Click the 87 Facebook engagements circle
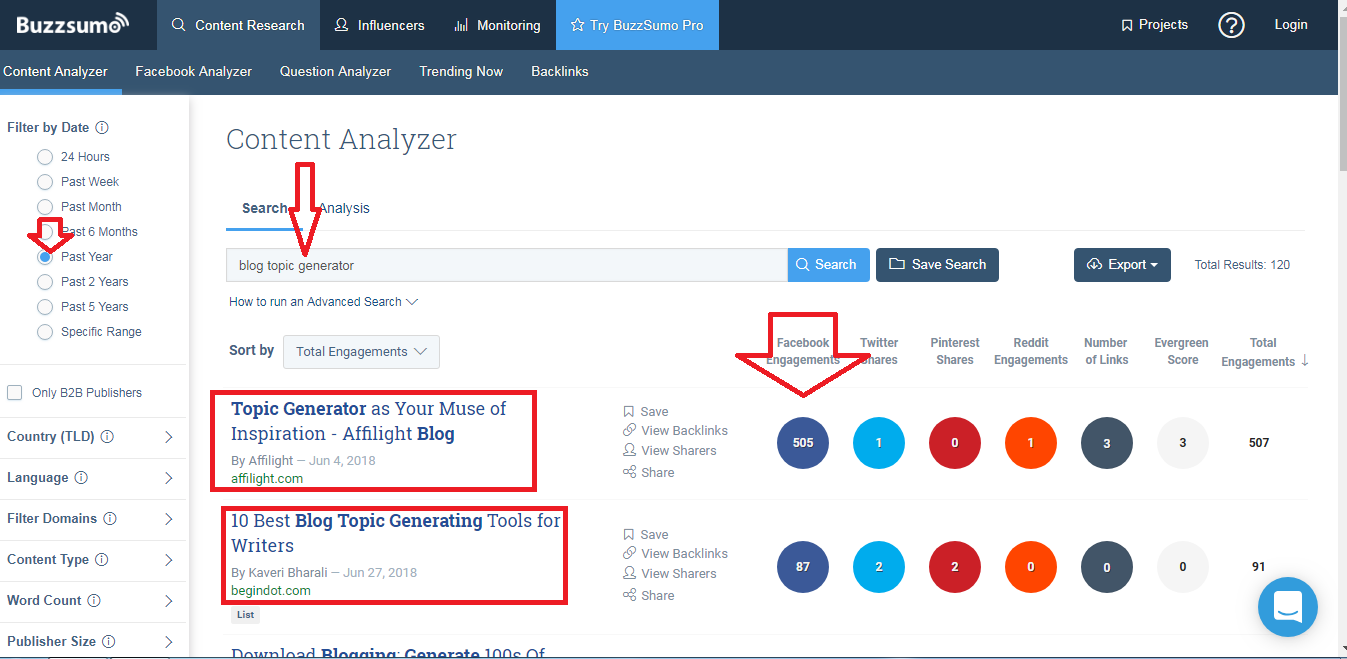The width and height of the screenshot is (1347, 659). tap(803, 567)
